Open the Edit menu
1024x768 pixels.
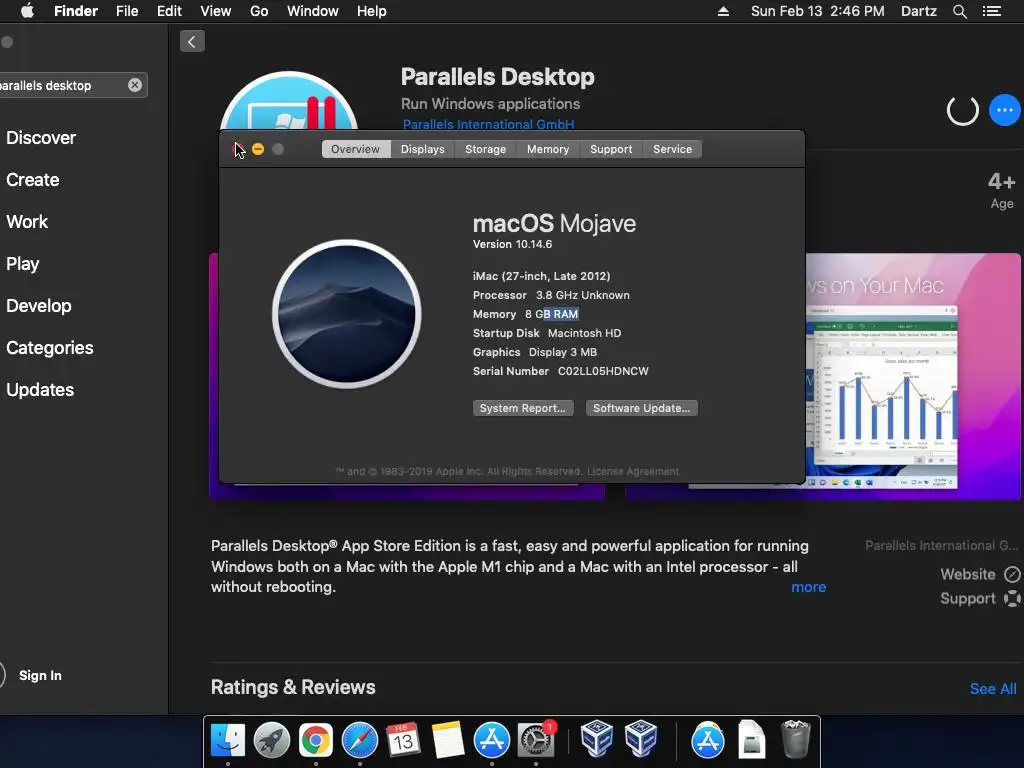(x=169, y=11)
